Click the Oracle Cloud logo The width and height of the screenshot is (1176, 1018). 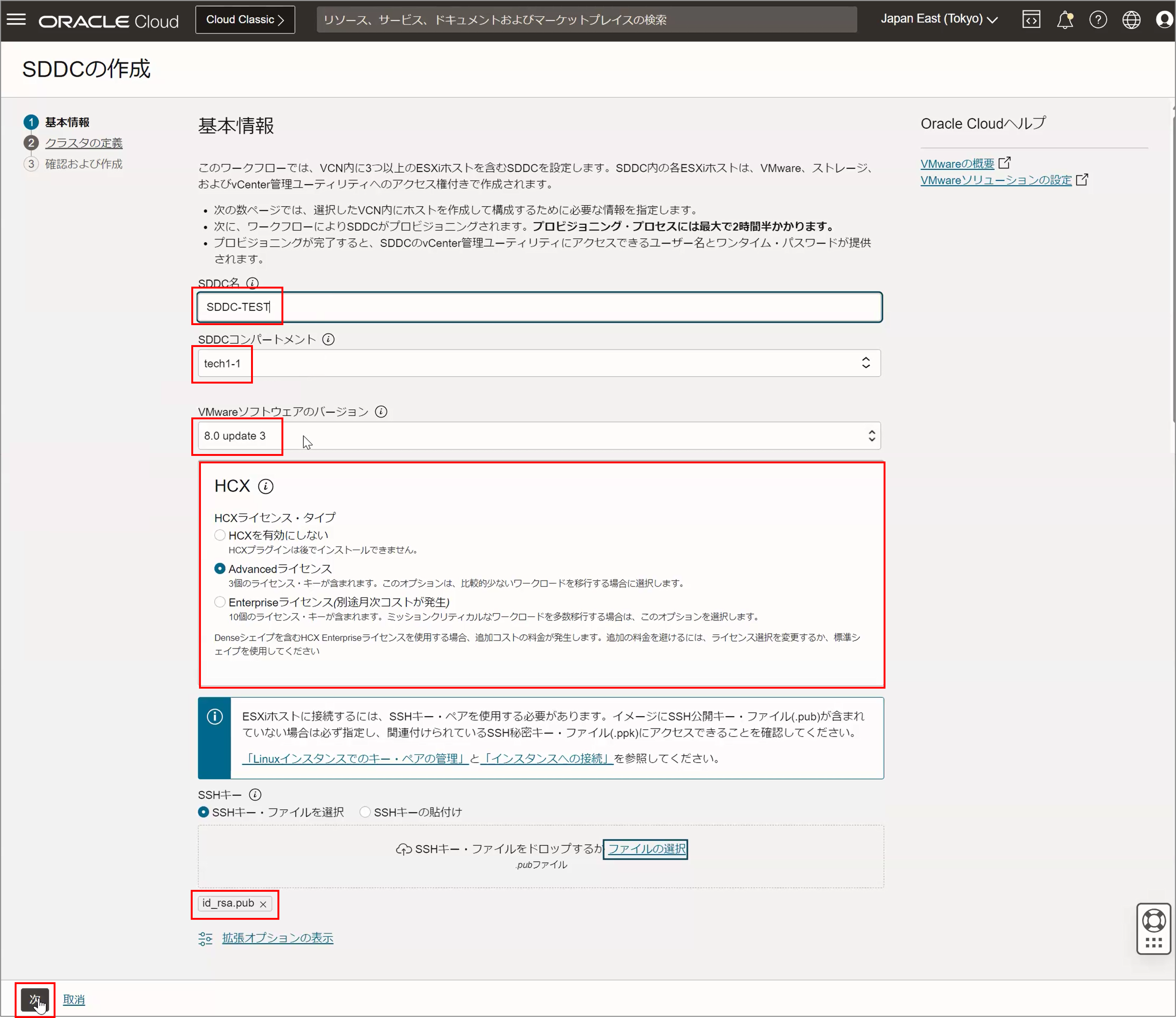click(x=109, y=21)
